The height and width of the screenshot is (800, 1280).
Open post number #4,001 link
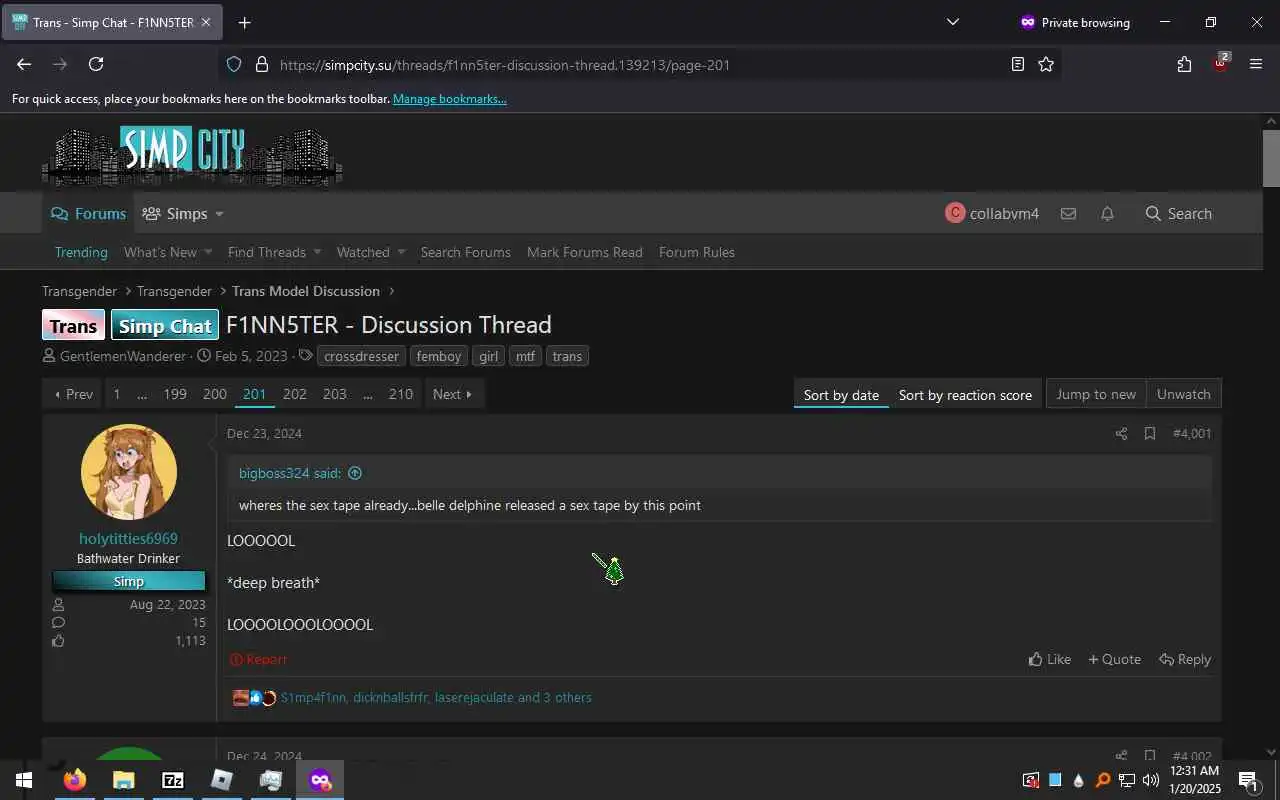click(1192, 433)
